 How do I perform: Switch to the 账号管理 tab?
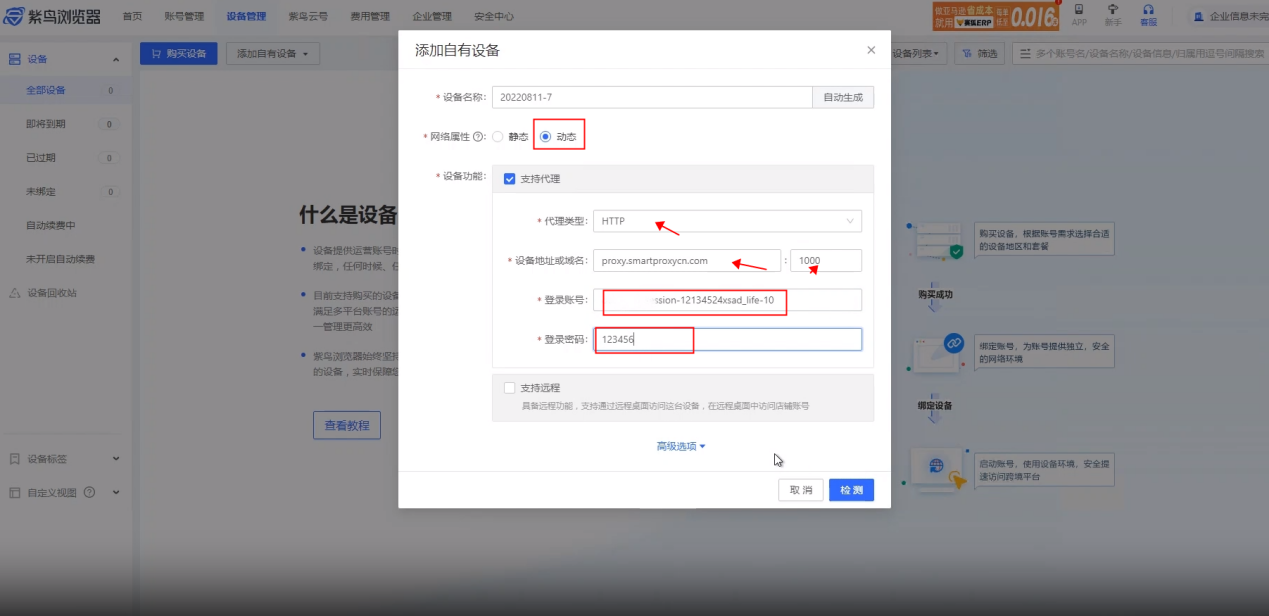[x=184, y=17]
